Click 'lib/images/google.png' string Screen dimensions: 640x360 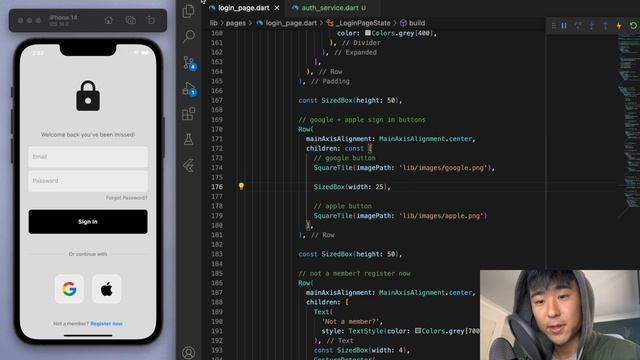click(x=443, y=168)
